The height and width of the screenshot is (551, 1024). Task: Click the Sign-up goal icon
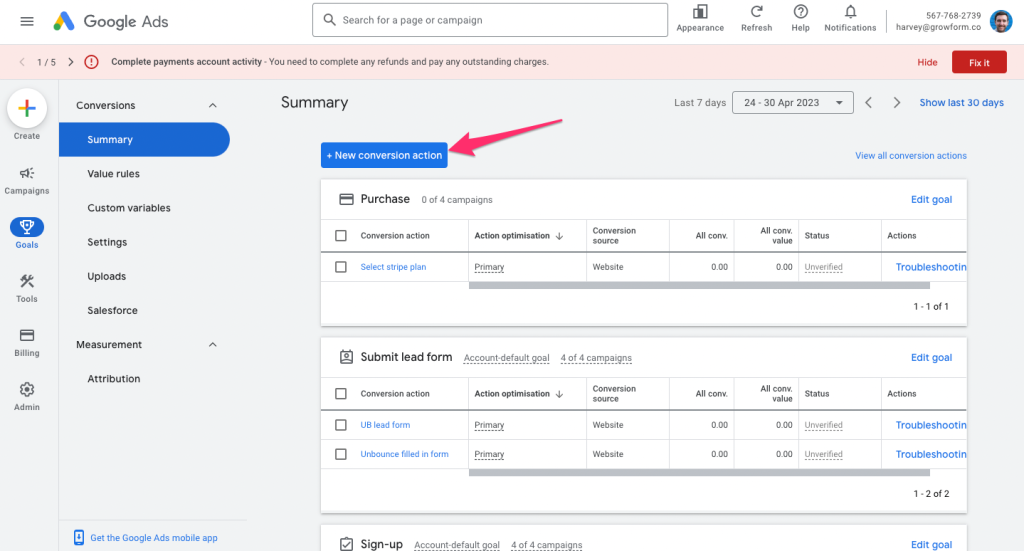coord(346,544)
